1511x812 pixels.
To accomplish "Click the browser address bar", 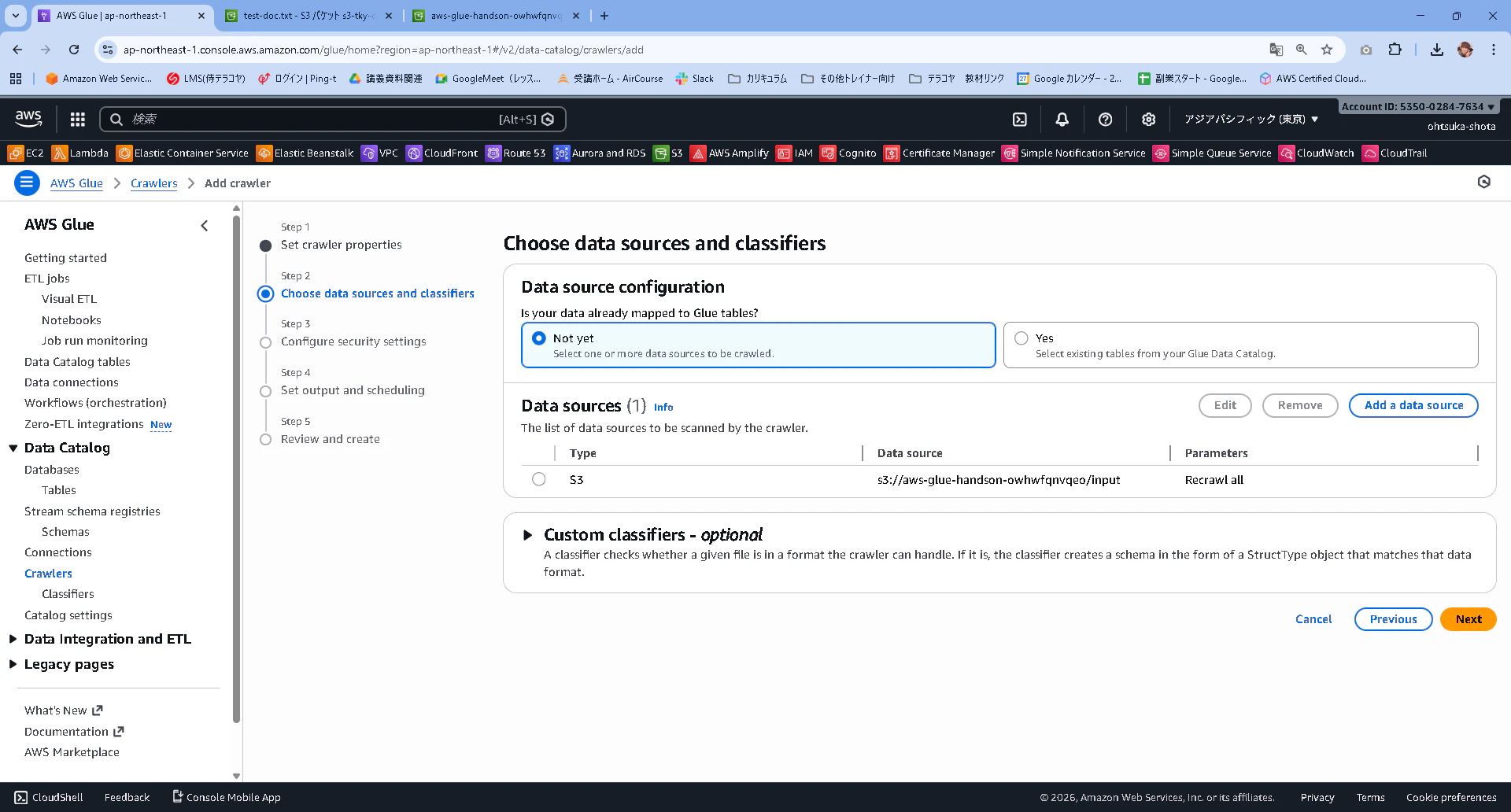I will point(693,50).
